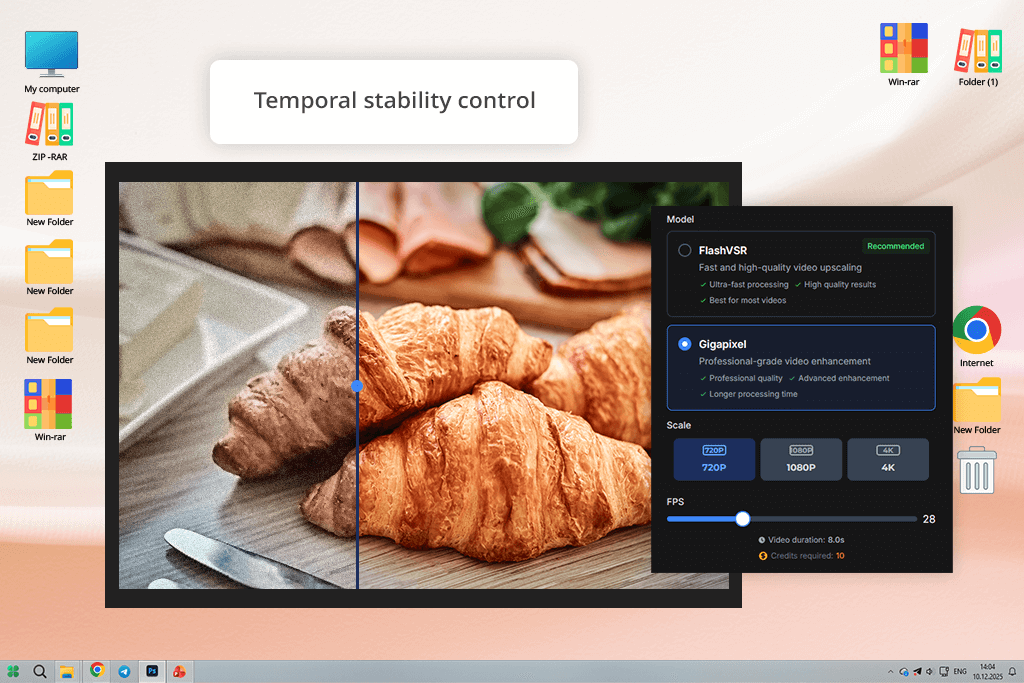Open the middle of three left-side New Folders

point(50,267)
